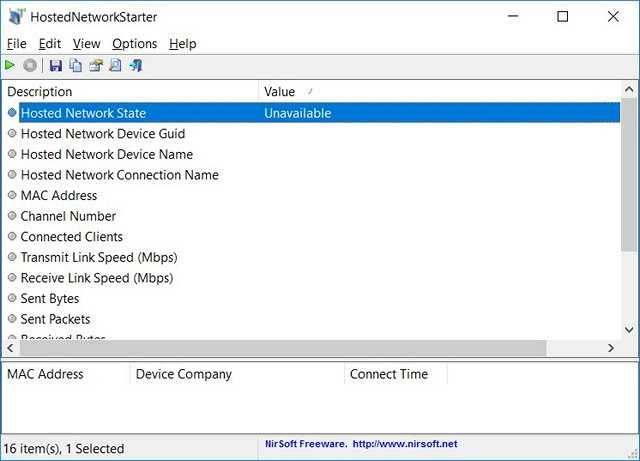The image size is (640, 461).
Task: Select the Channel Number row
Action: pos(313,216)
